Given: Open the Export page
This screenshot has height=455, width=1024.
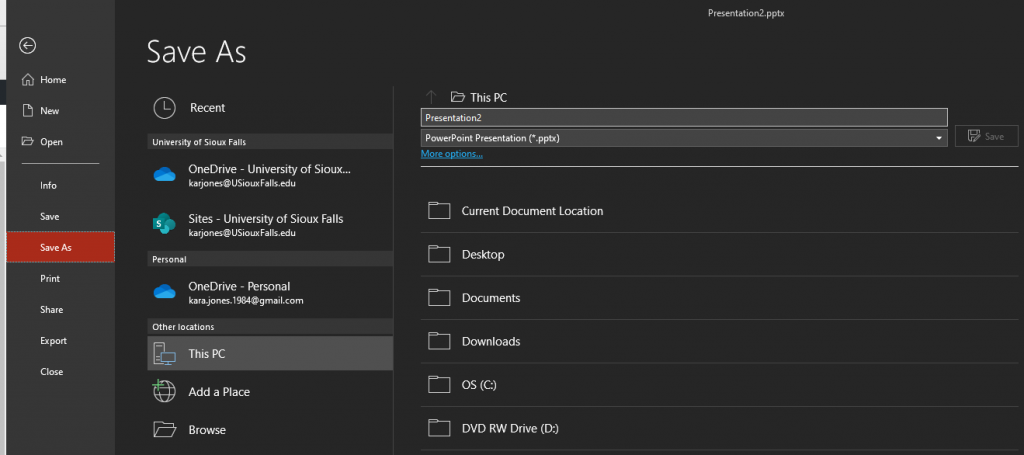Looking at the screenshot, I should [54, 341].
